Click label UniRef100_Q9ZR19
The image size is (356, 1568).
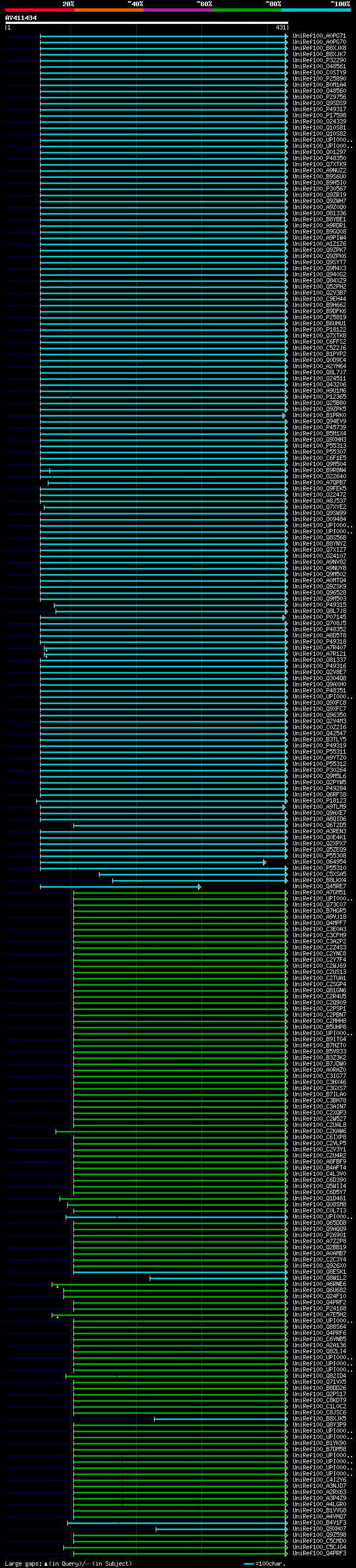pyautogui.click(x=319, y=195)
